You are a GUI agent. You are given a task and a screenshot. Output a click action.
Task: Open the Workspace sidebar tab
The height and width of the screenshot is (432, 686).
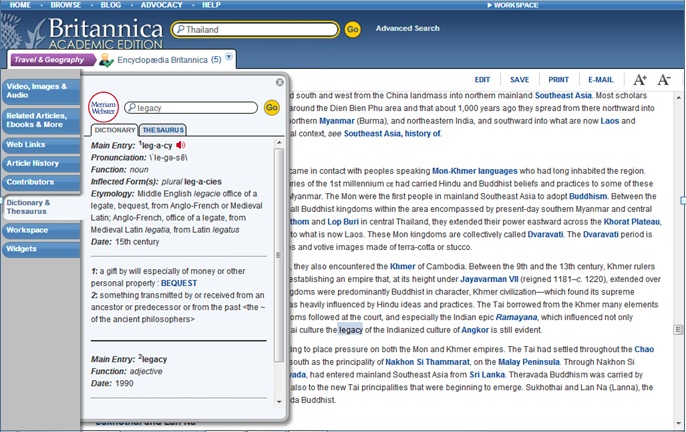coord(41,230)
